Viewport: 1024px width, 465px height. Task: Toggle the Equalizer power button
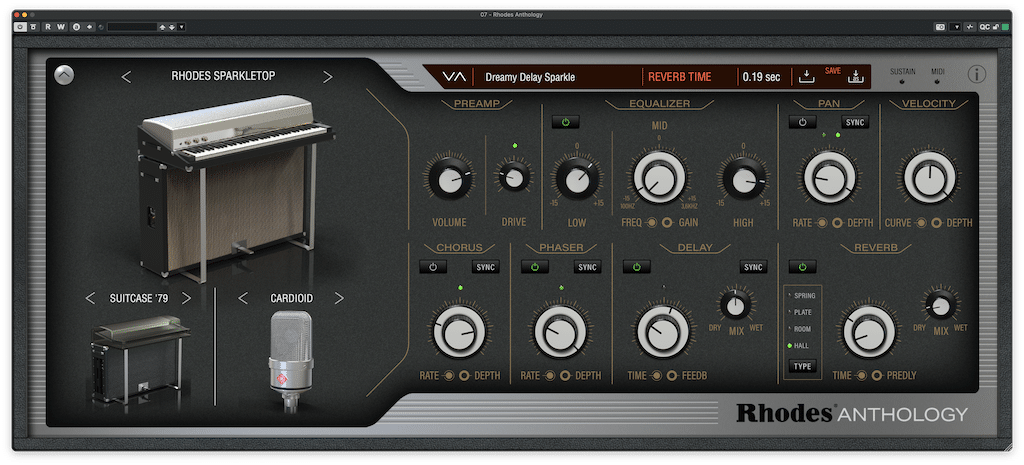point(565,122)
